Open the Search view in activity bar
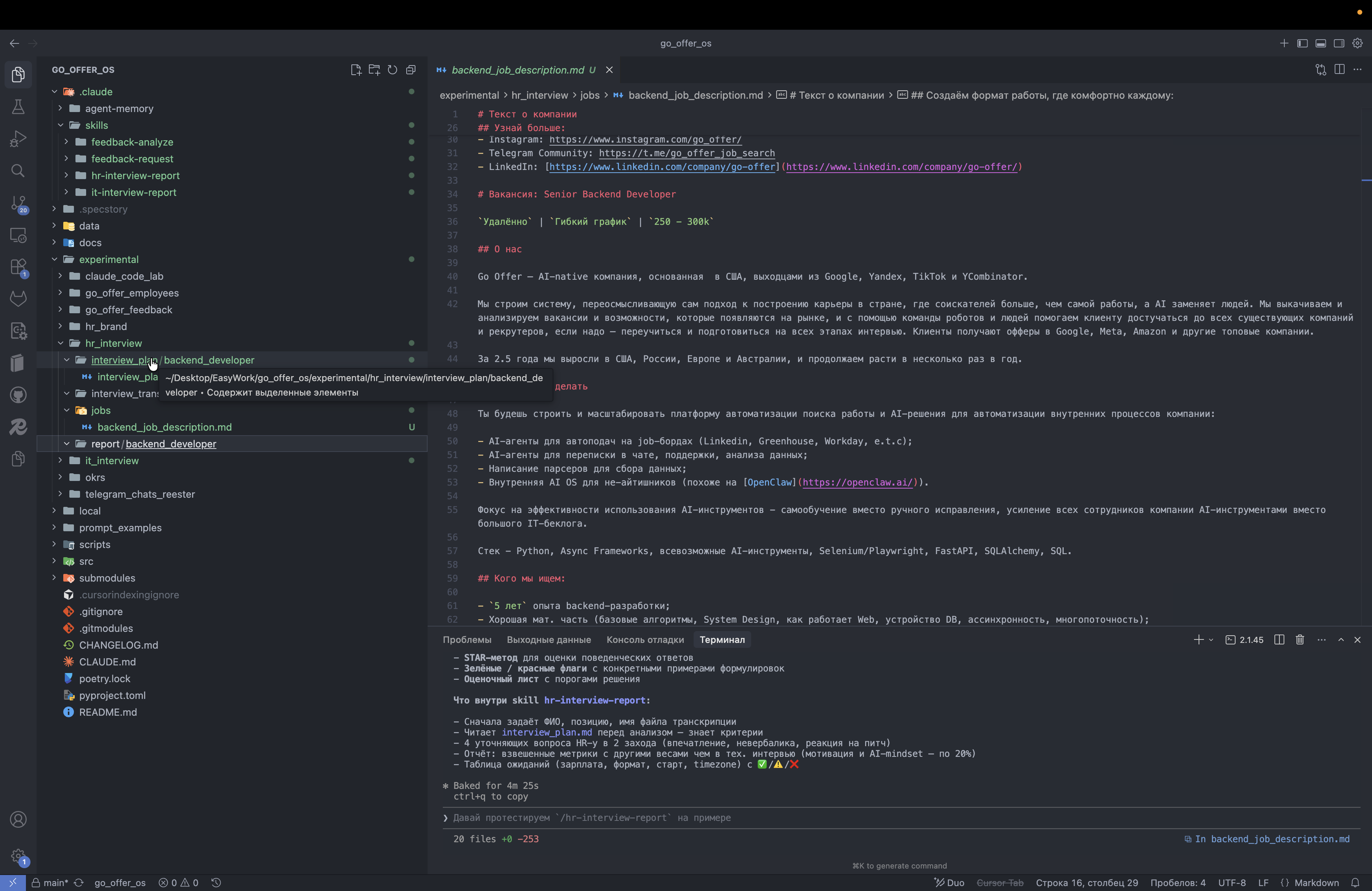The image size is (1372, 891). [18, 171]
